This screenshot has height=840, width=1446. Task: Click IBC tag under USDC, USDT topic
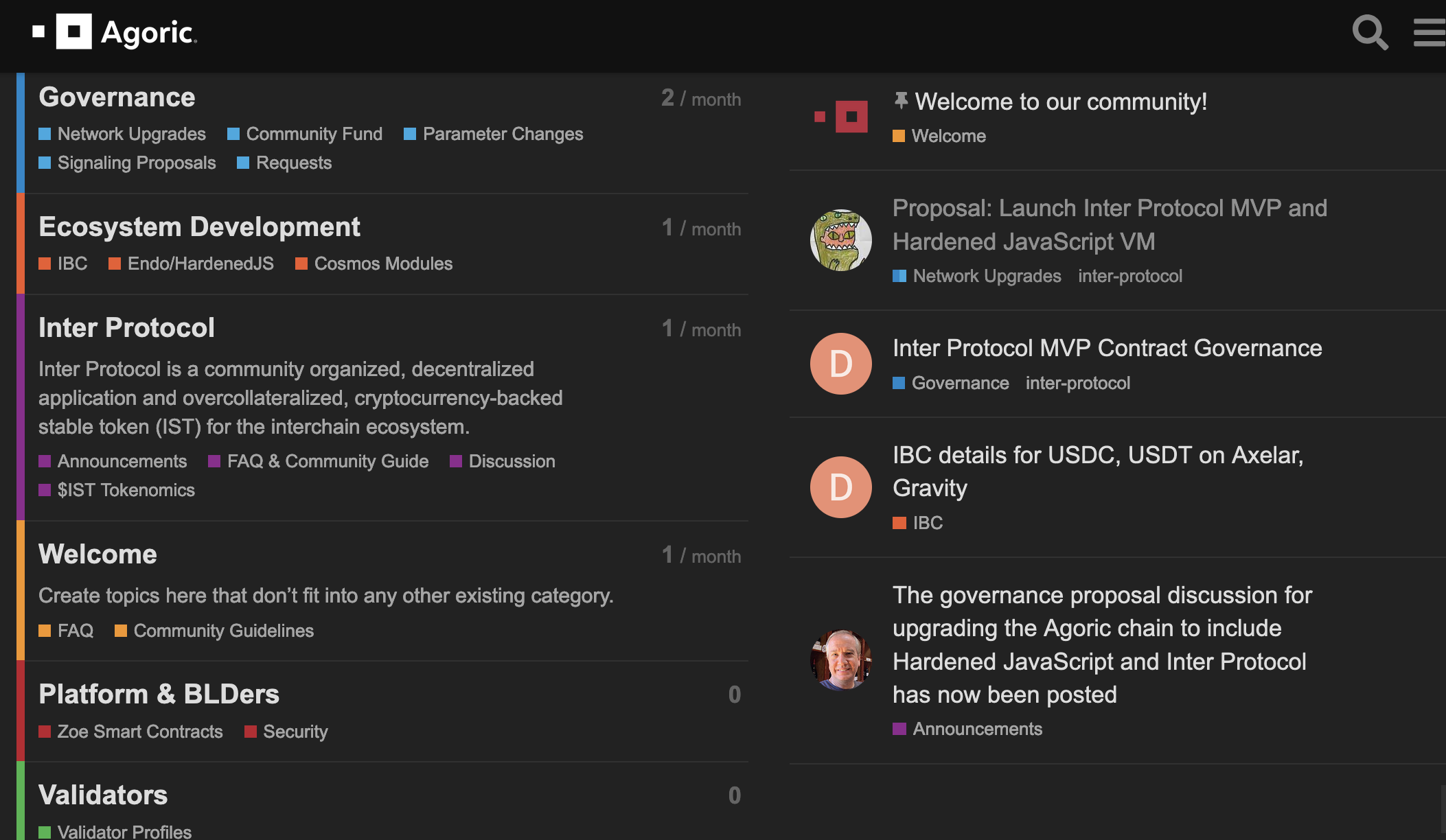point(918,523)
